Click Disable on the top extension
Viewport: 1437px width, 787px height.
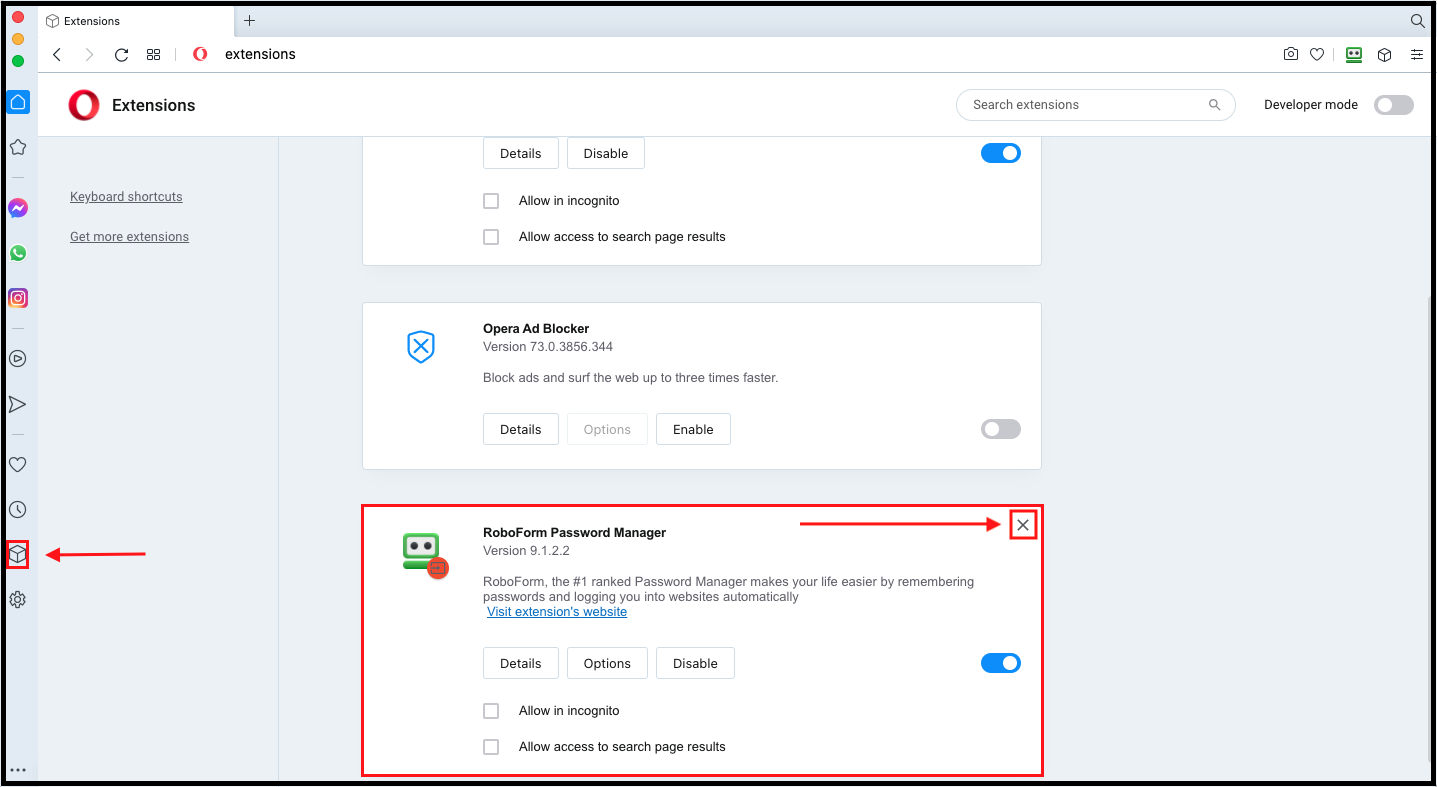pos(606,153)
